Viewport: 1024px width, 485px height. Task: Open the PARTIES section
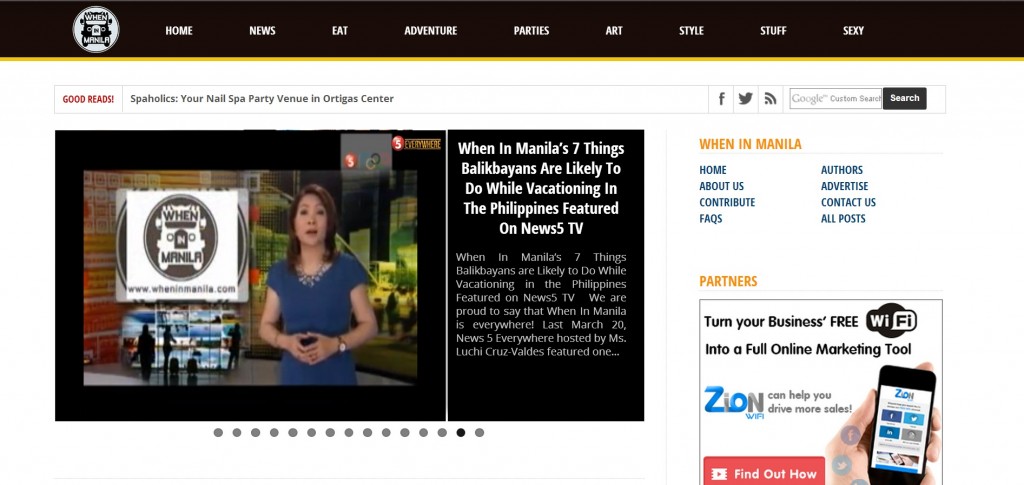click(x=531, y=31)
